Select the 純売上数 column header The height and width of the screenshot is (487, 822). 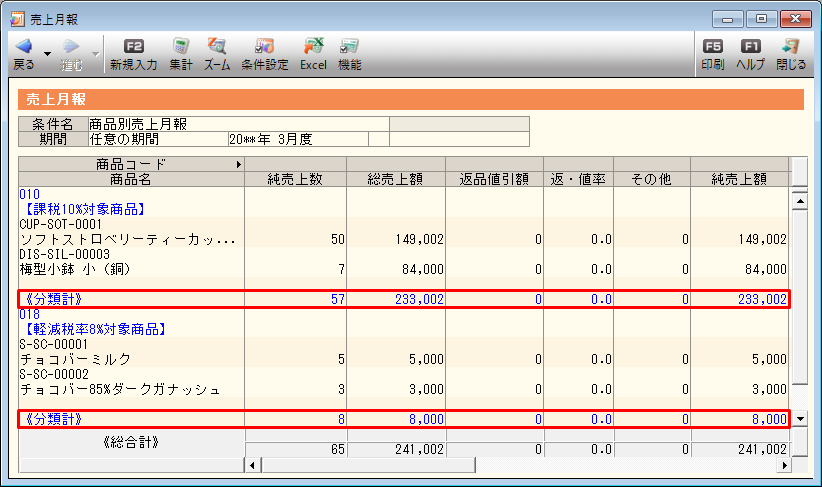(x=294, y=179)
